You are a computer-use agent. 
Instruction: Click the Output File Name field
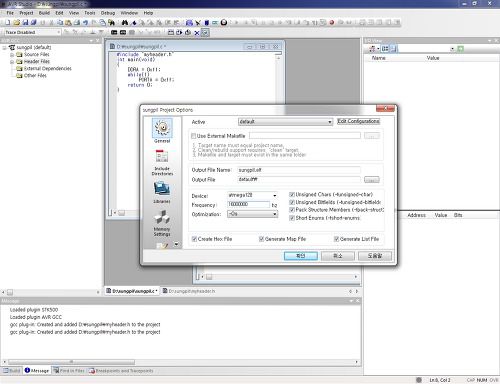coord(299,170)
